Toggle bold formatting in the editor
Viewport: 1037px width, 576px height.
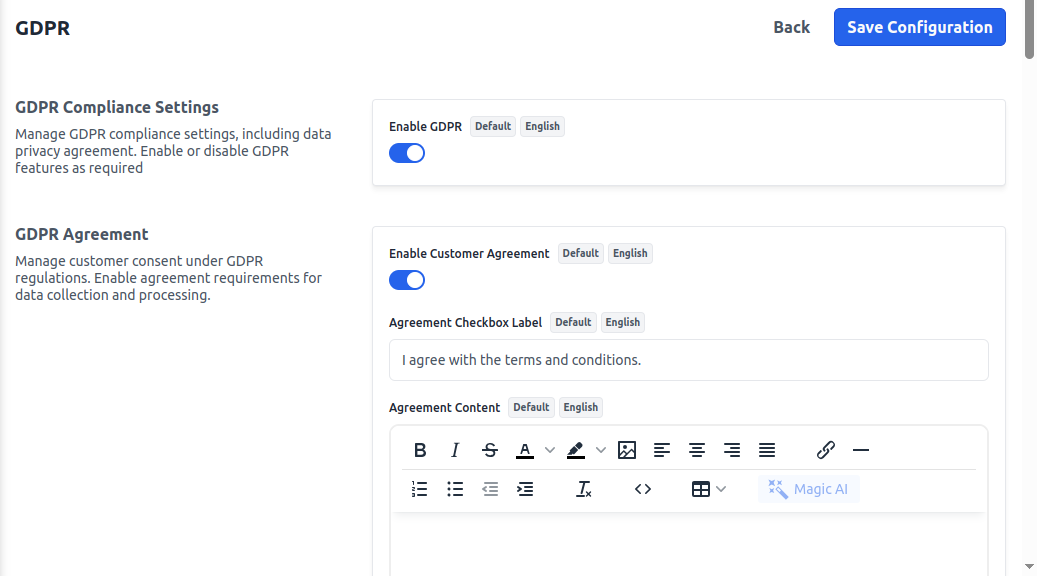point(420,450)
